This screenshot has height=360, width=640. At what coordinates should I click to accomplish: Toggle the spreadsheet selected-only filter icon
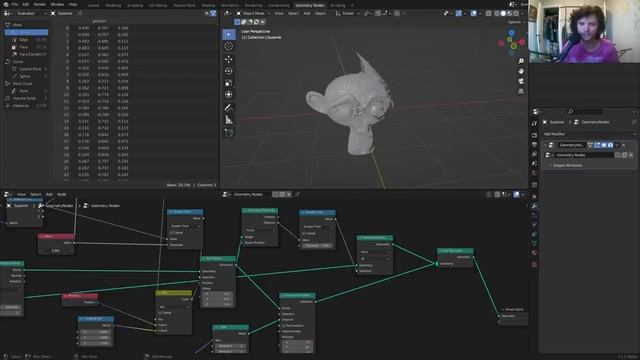(207, 13)
